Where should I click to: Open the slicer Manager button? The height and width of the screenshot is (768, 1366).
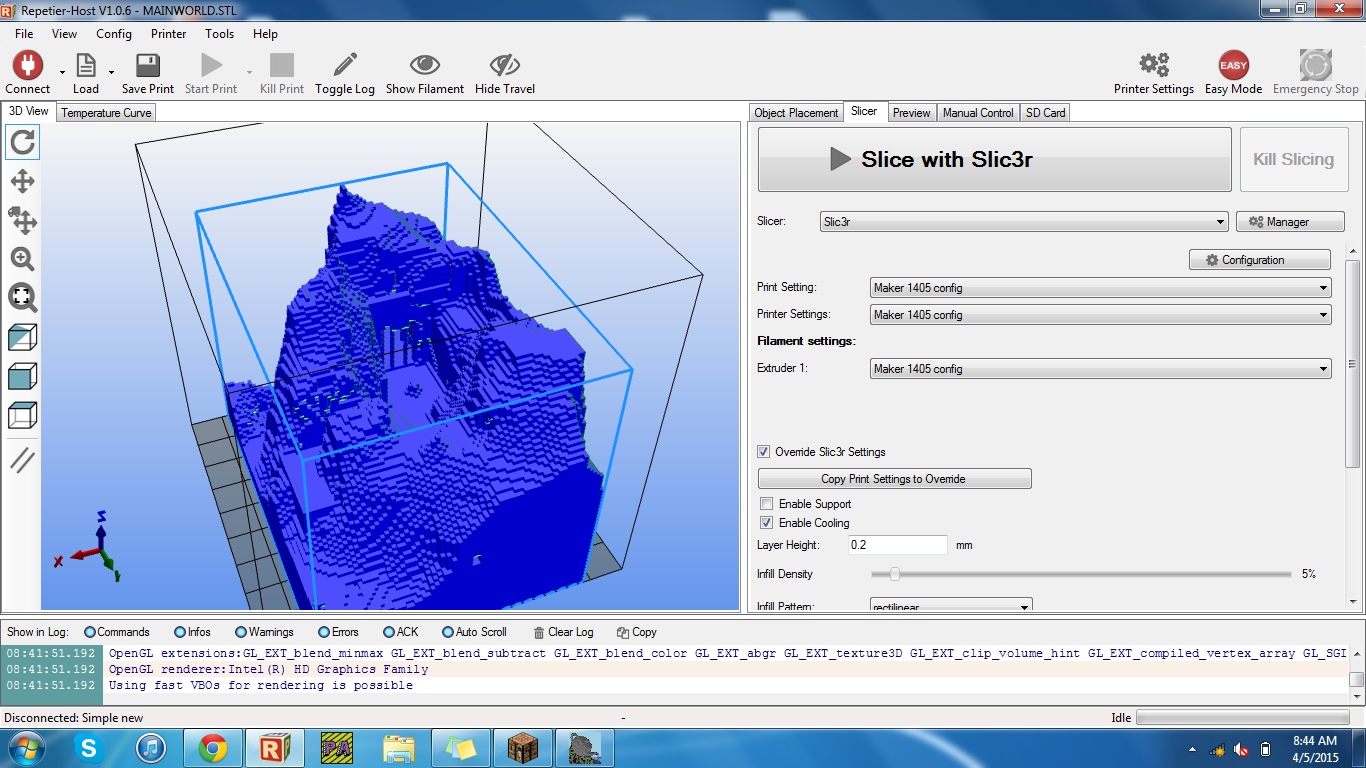pos(1290,222)
